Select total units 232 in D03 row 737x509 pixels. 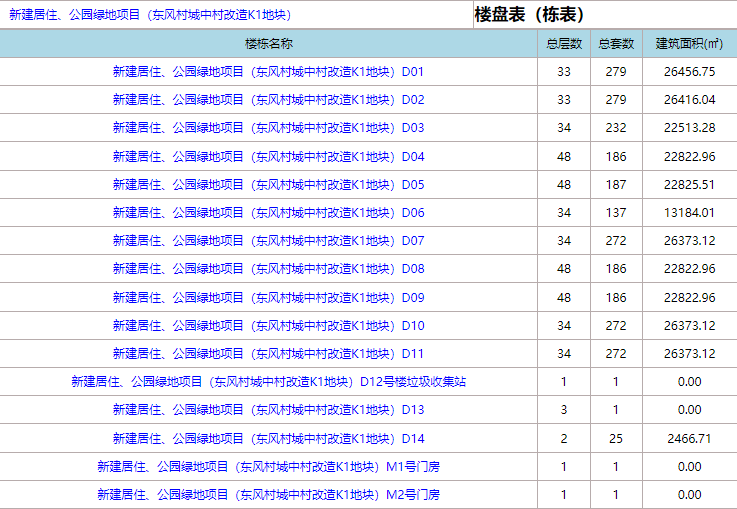[x=616, y=128]
